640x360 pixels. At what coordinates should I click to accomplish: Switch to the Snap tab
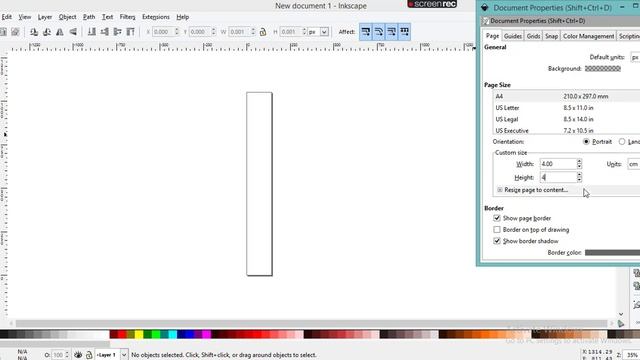tap(551, 36)
